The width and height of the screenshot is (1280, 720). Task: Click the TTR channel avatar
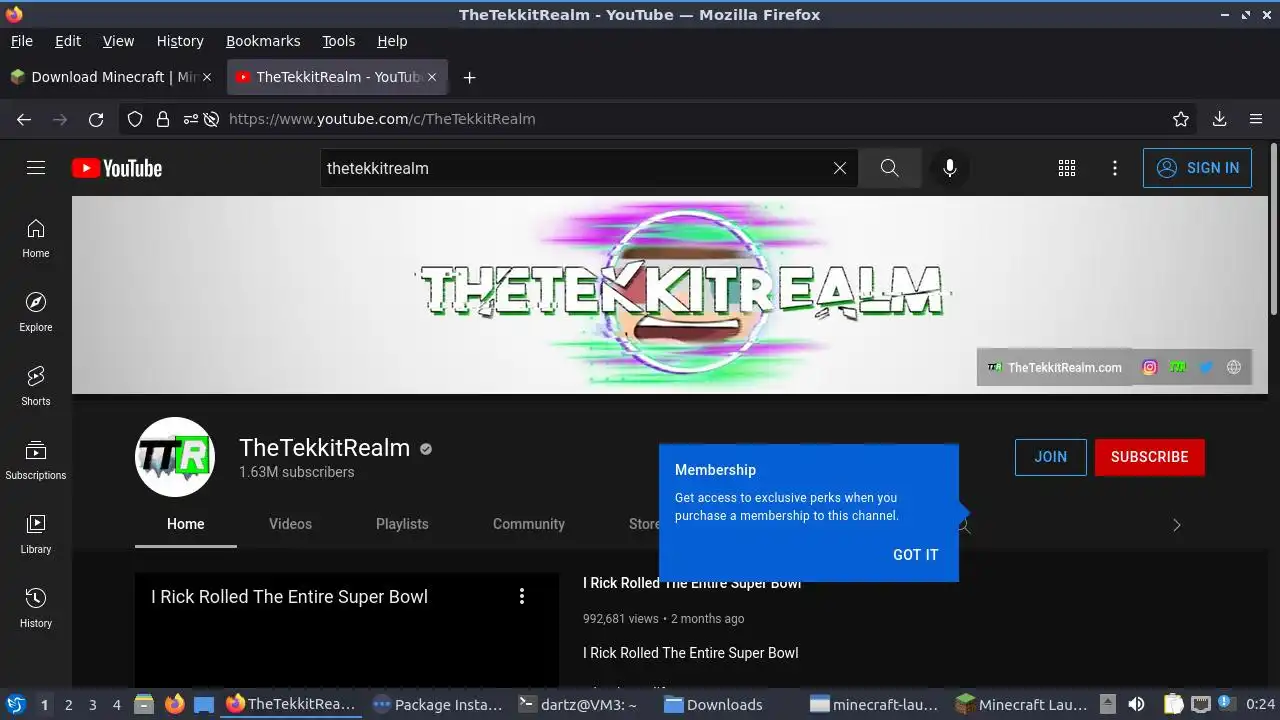click(x=175, y=457)
